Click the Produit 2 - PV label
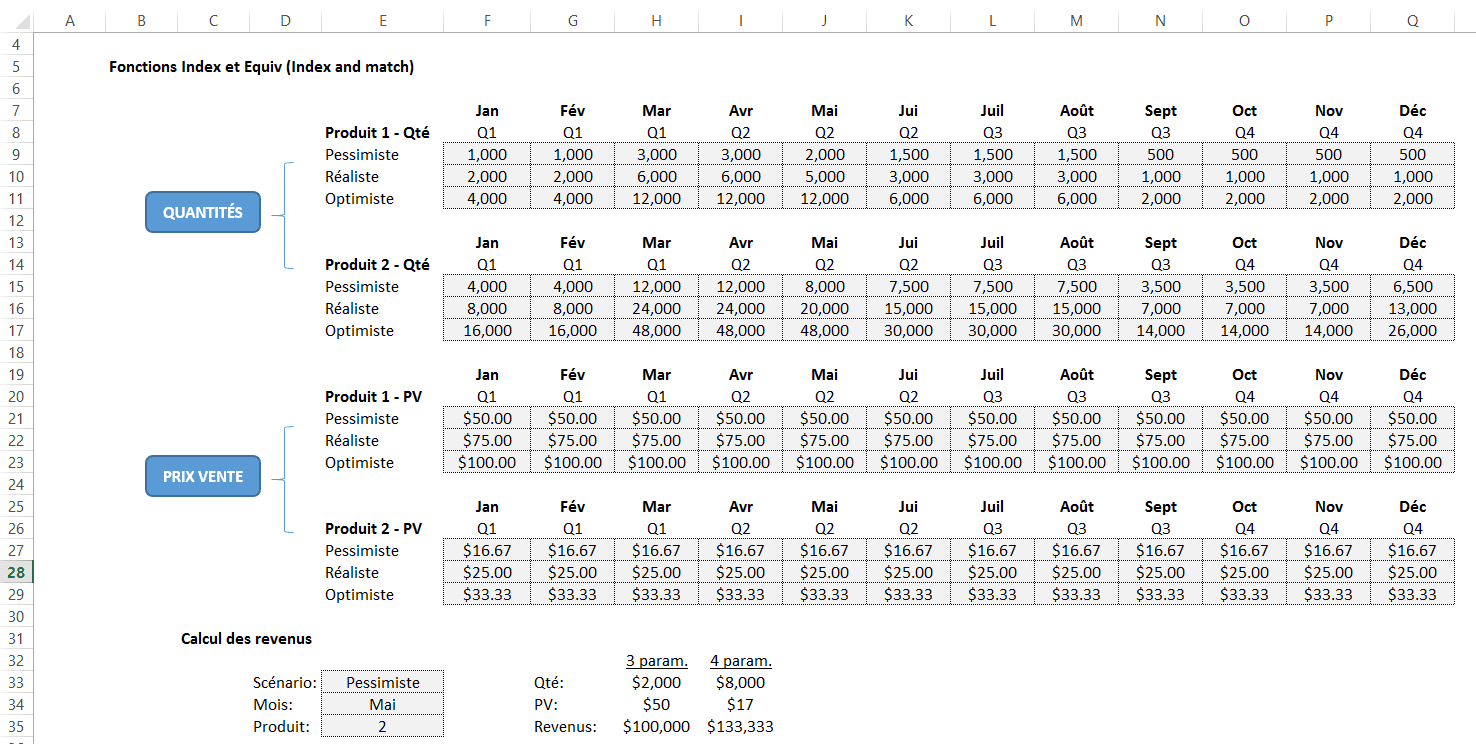 click(x=373, y=528)
